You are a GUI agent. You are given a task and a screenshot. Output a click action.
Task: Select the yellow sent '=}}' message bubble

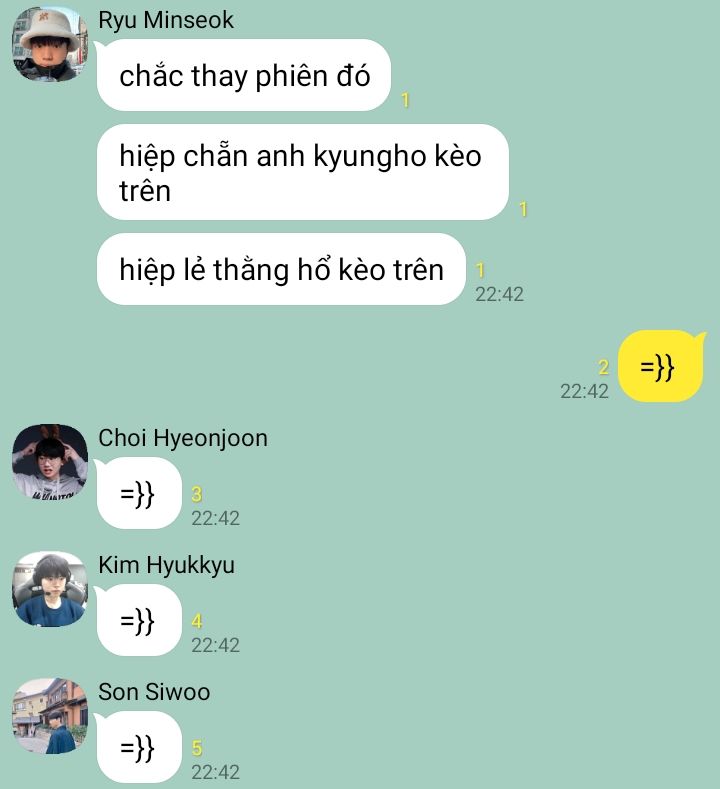pyautogui.click(x=660, y=366)
